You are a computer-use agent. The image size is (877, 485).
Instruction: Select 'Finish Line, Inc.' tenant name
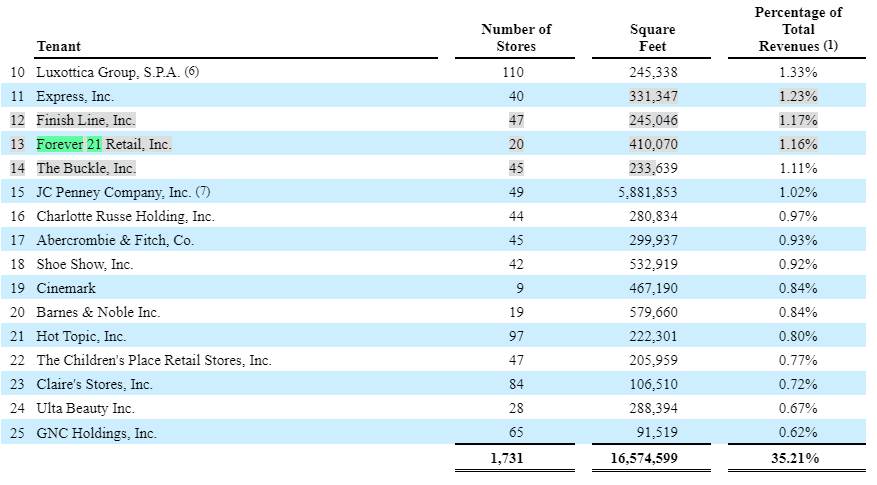(x=86, y=120)
